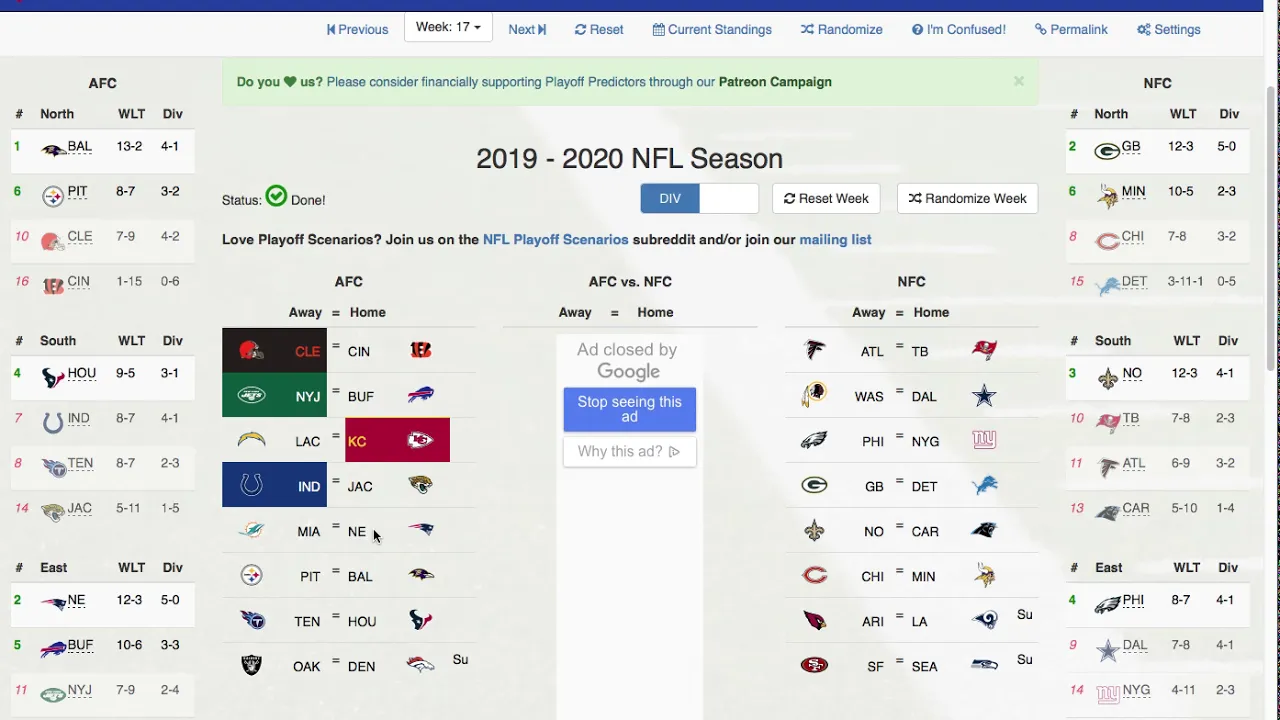
Task: Select Jaguars logo in IND vs JAC game
Action: [x=421, y=485]
